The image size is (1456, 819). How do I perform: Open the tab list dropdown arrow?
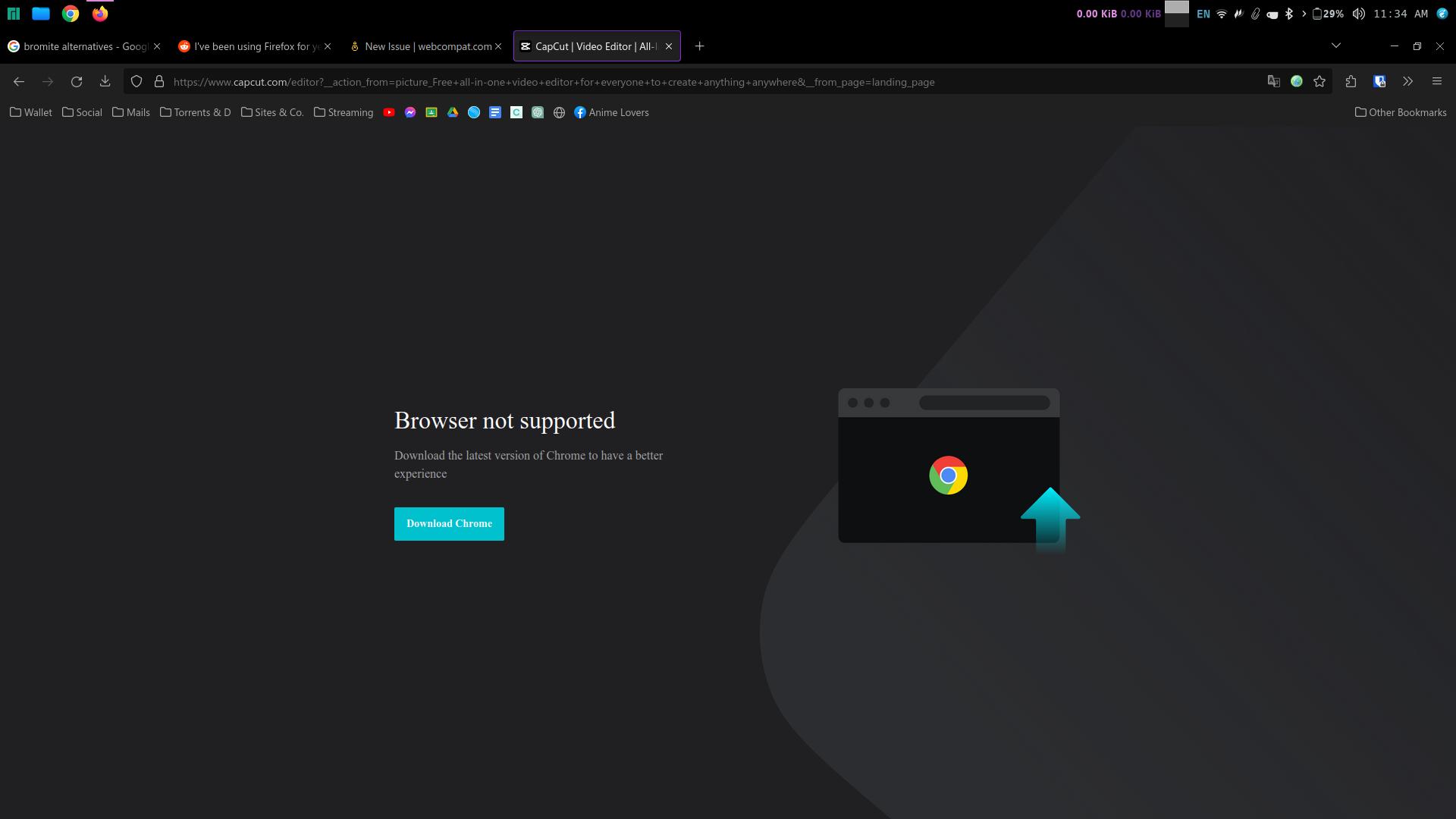(x=1336, y=45)
